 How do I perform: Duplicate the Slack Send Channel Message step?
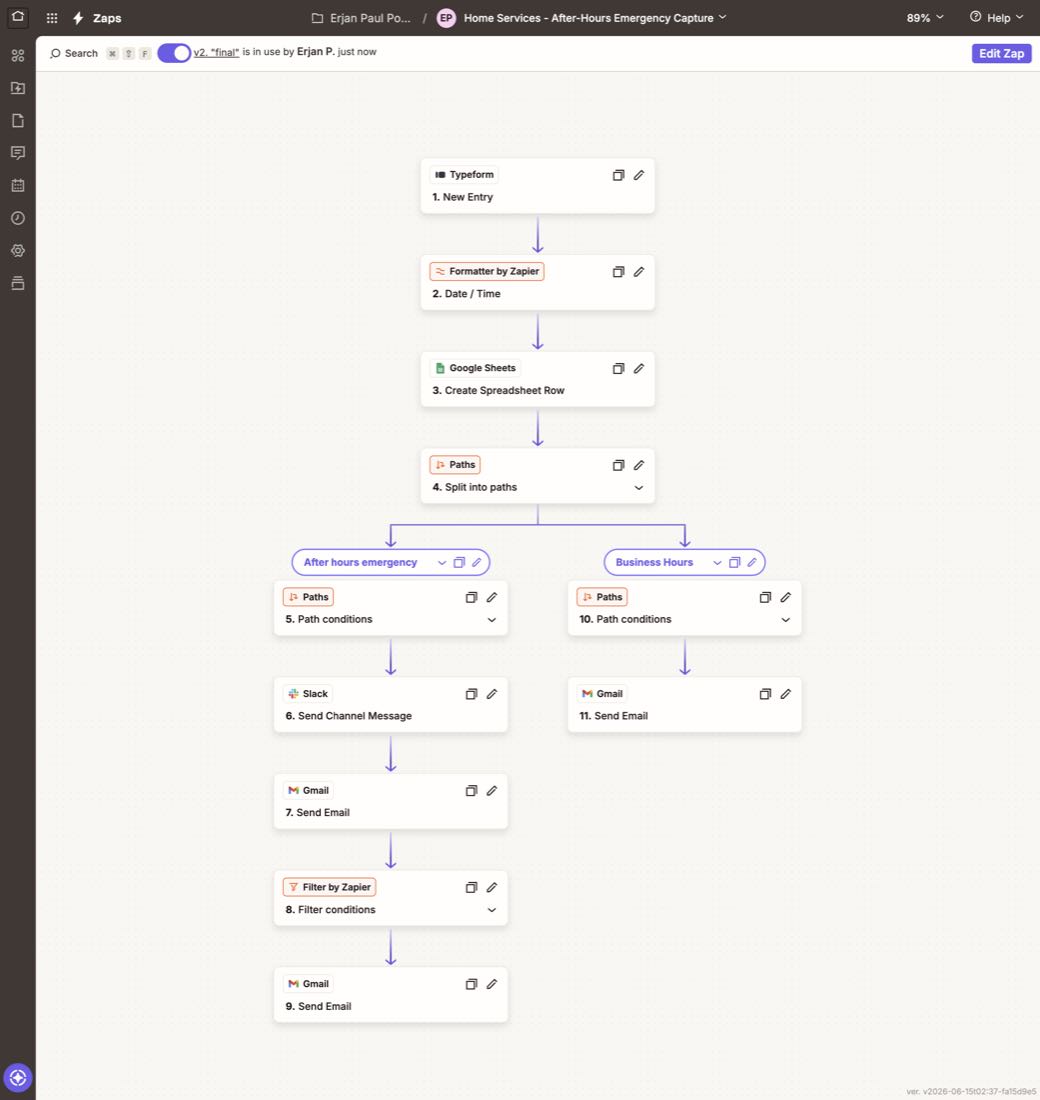pos(472,695)
